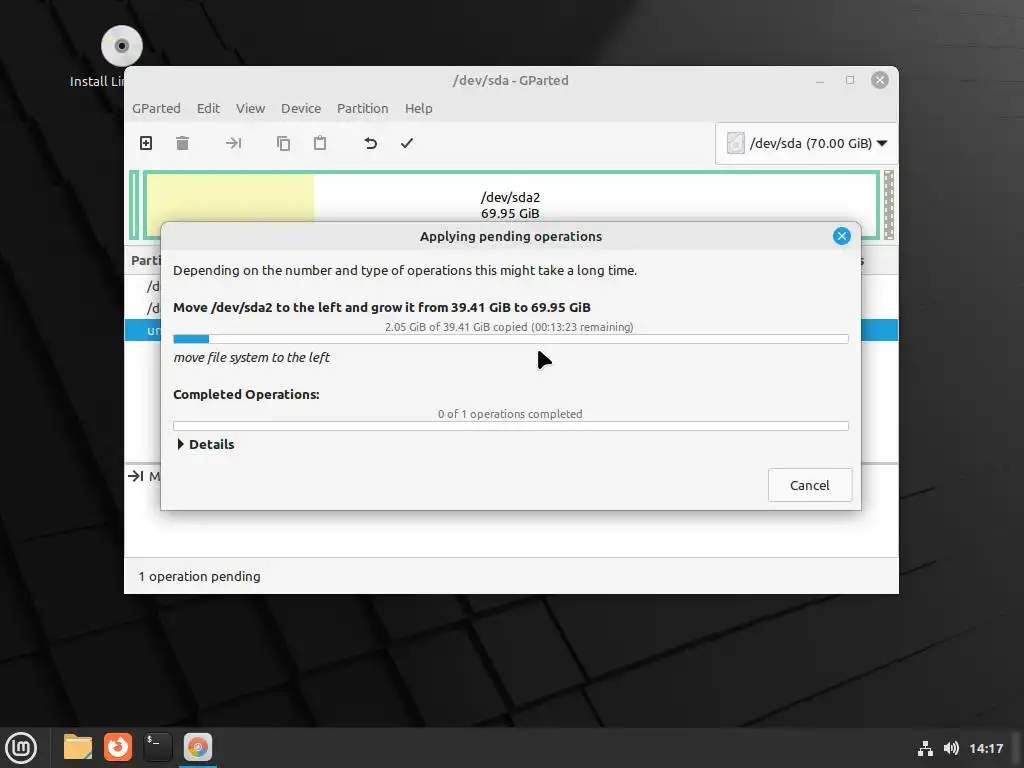Screen dimensions: 1024x768
Task: Maximize the GParted window
Action: tap(850, 80)
